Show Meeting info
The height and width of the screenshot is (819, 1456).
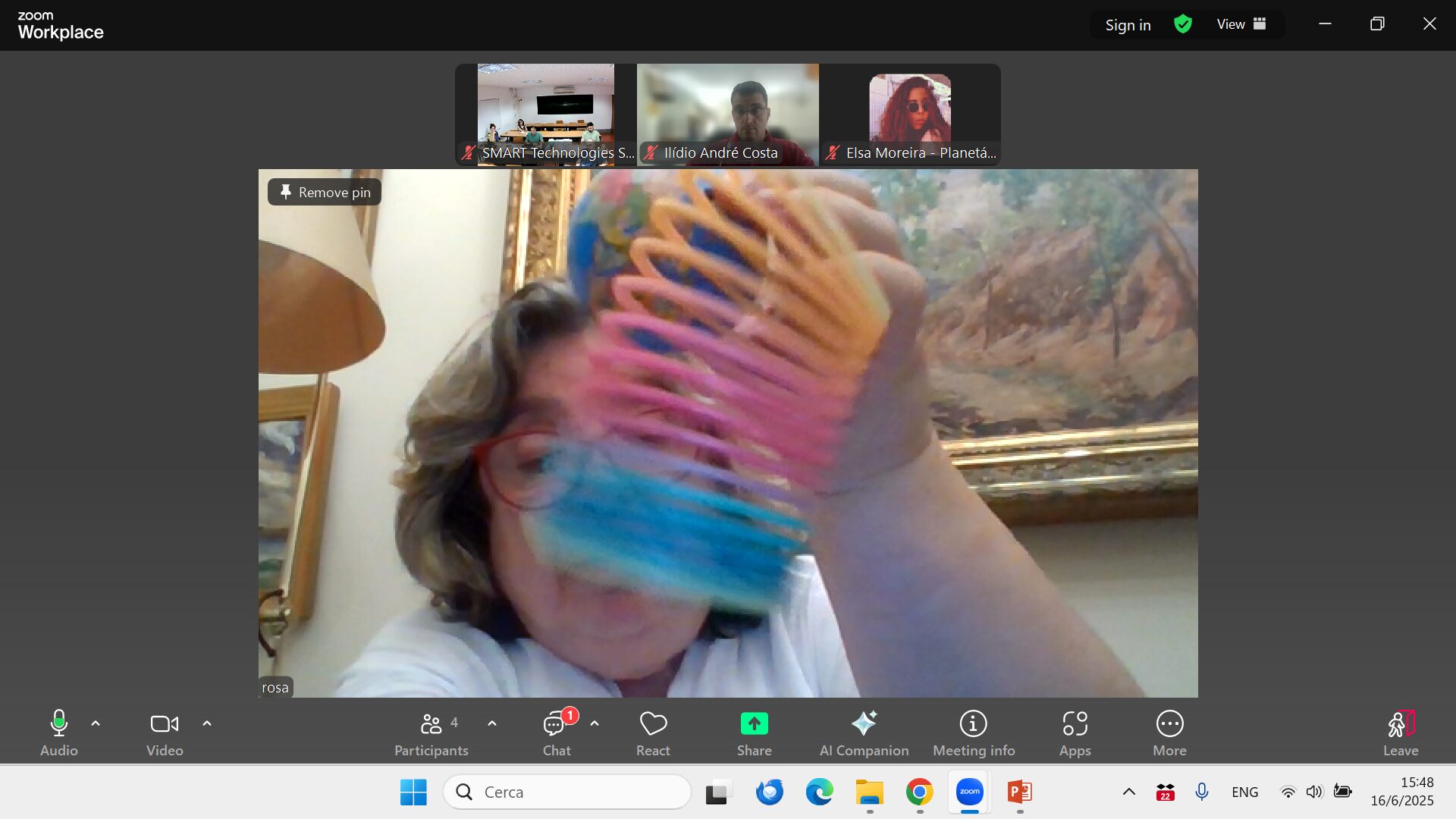click(x=974, y=733)
